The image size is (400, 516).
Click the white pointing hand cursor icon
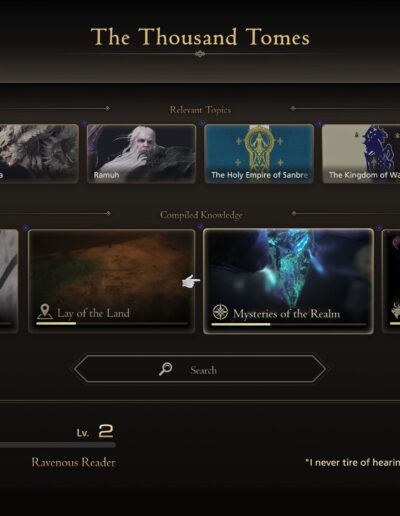click(191, 282)
